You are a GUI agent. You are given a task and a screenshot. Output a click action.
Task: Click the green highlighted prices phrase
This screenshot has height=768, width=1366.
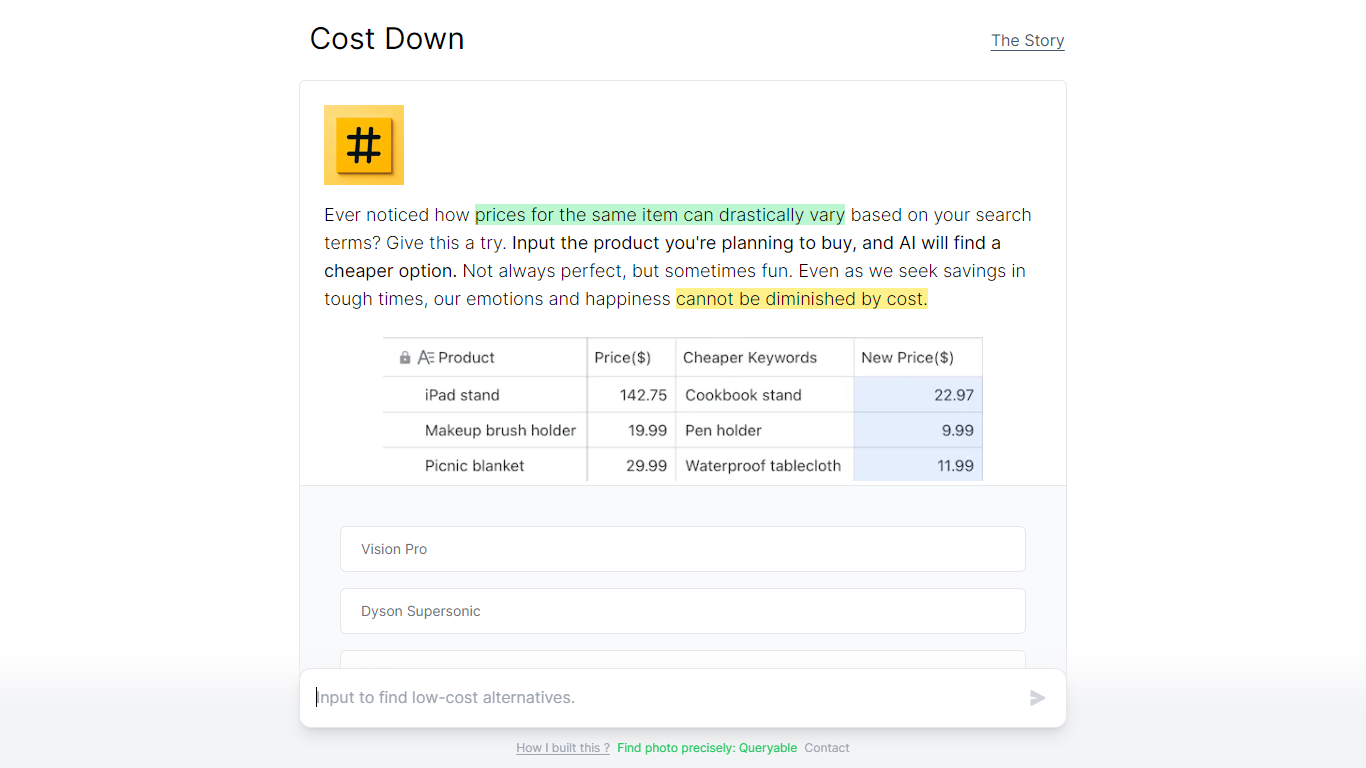click(x=660, y=215)
